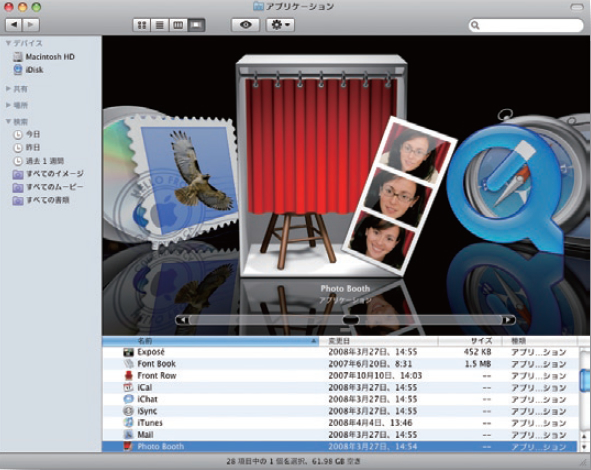The height and width of the screenshot is (470, 591).
Task: Collapse the デバイス section
Action: 8,43
